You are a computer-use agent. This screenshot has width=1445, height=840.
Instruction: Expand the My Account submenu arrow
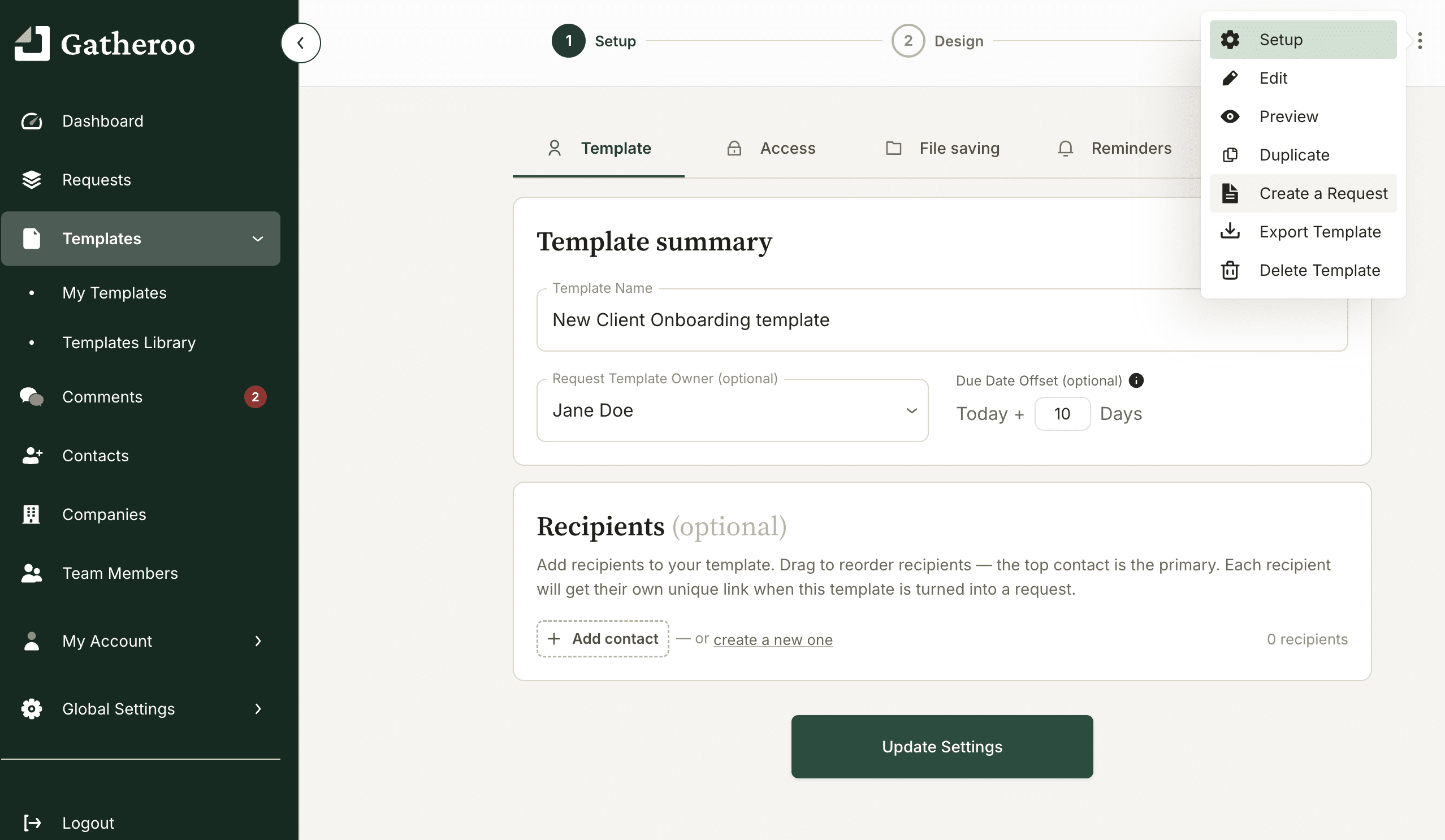coord(258,641)
